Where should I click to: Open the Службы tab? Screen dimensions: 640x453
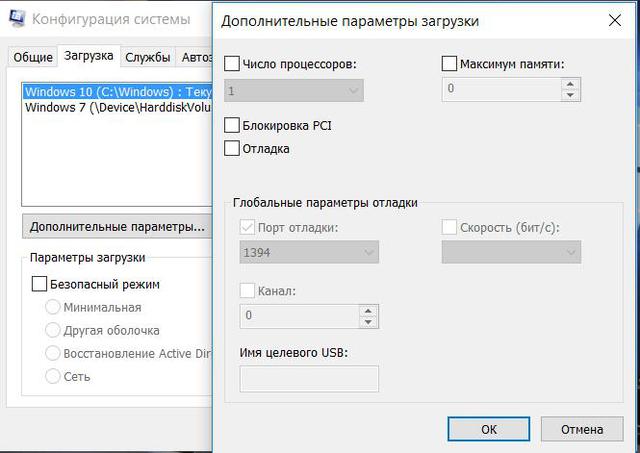(154, 57)
